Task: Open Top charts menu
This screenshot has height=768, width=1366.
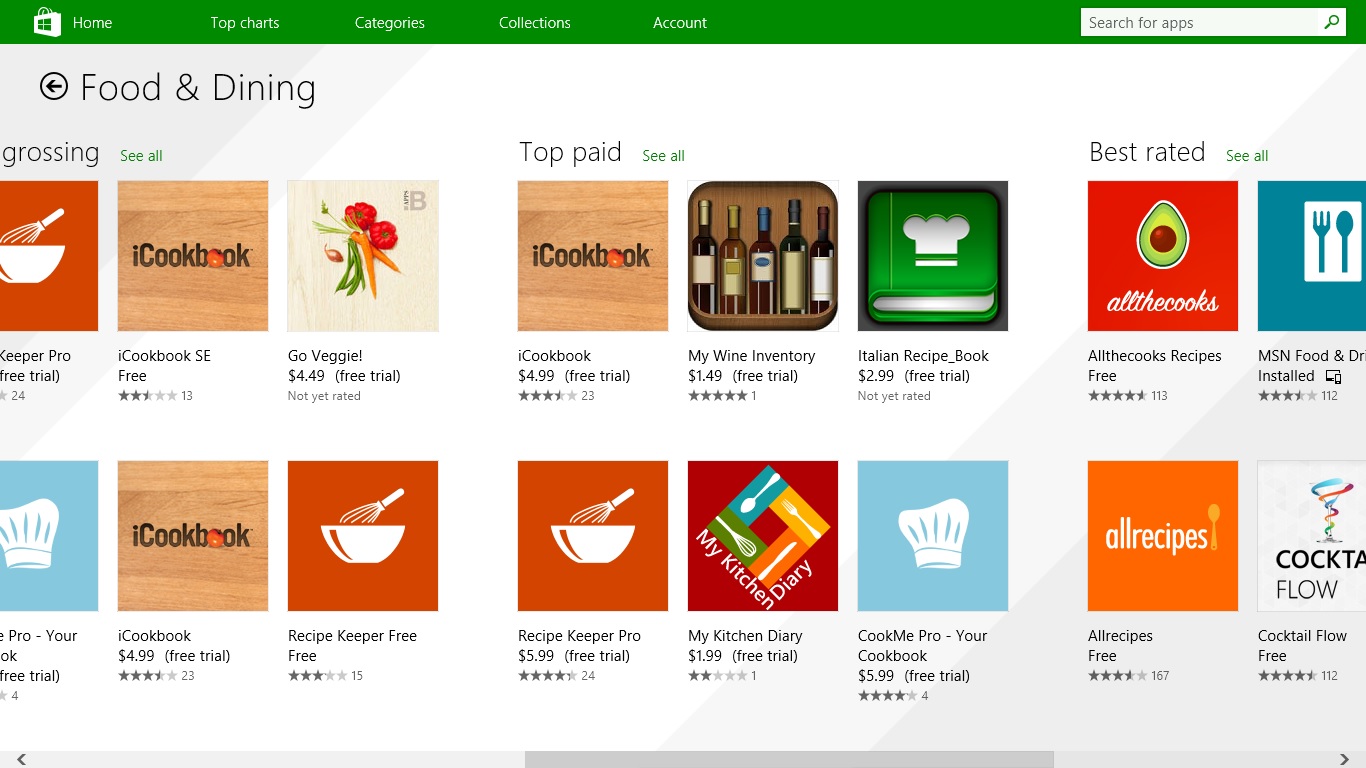Action: (x=245, y=22)
